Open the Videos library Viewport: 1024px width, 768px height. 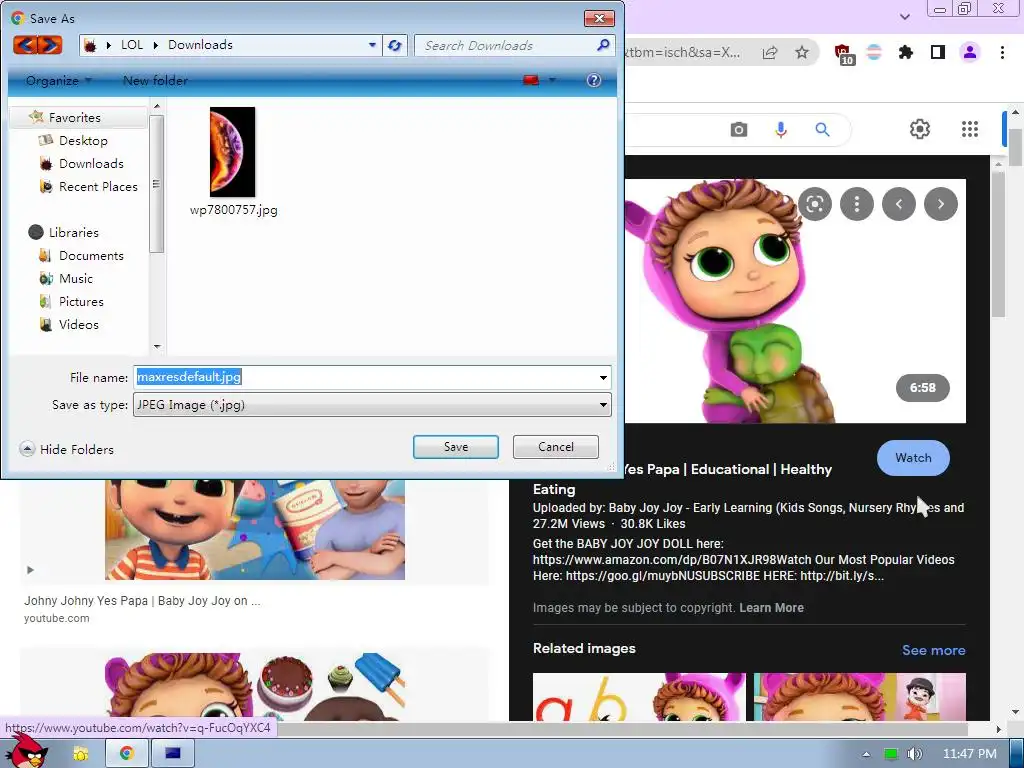pos(78,324)
